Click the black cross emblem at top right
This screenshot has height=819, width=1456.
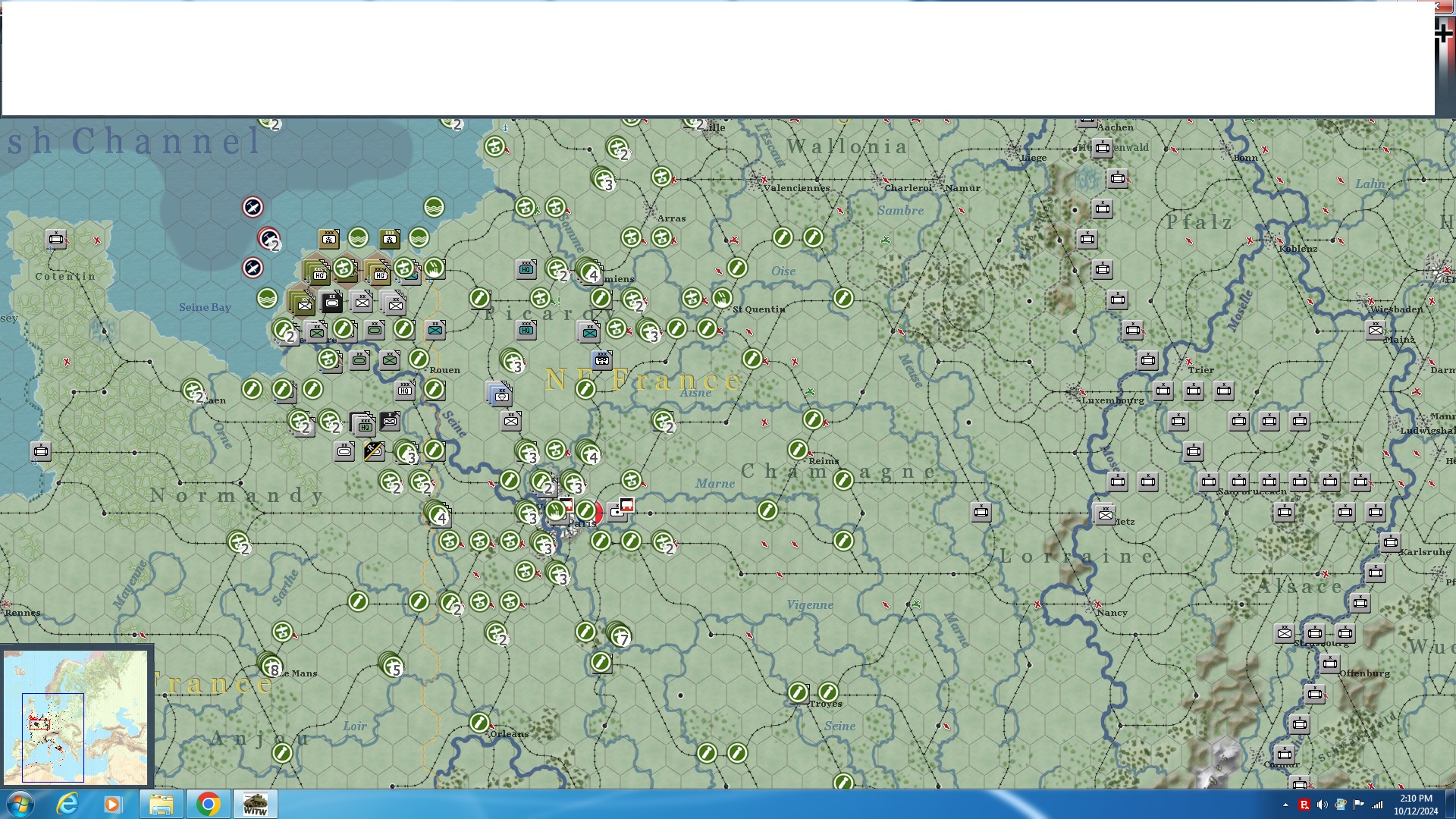1443,33
